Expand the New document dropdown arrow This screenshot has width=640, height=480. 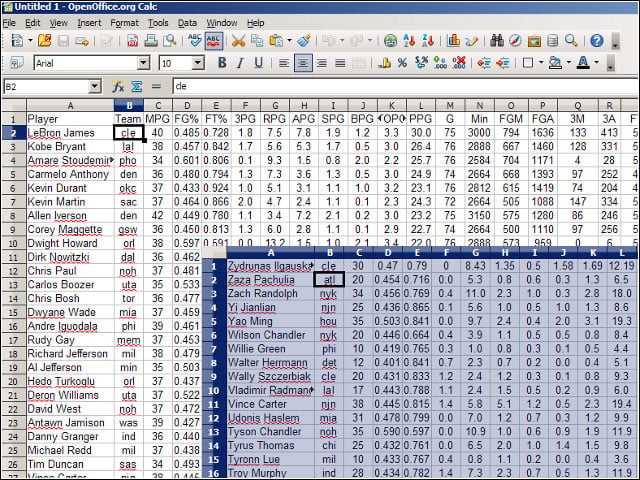[x=30, y=40]
